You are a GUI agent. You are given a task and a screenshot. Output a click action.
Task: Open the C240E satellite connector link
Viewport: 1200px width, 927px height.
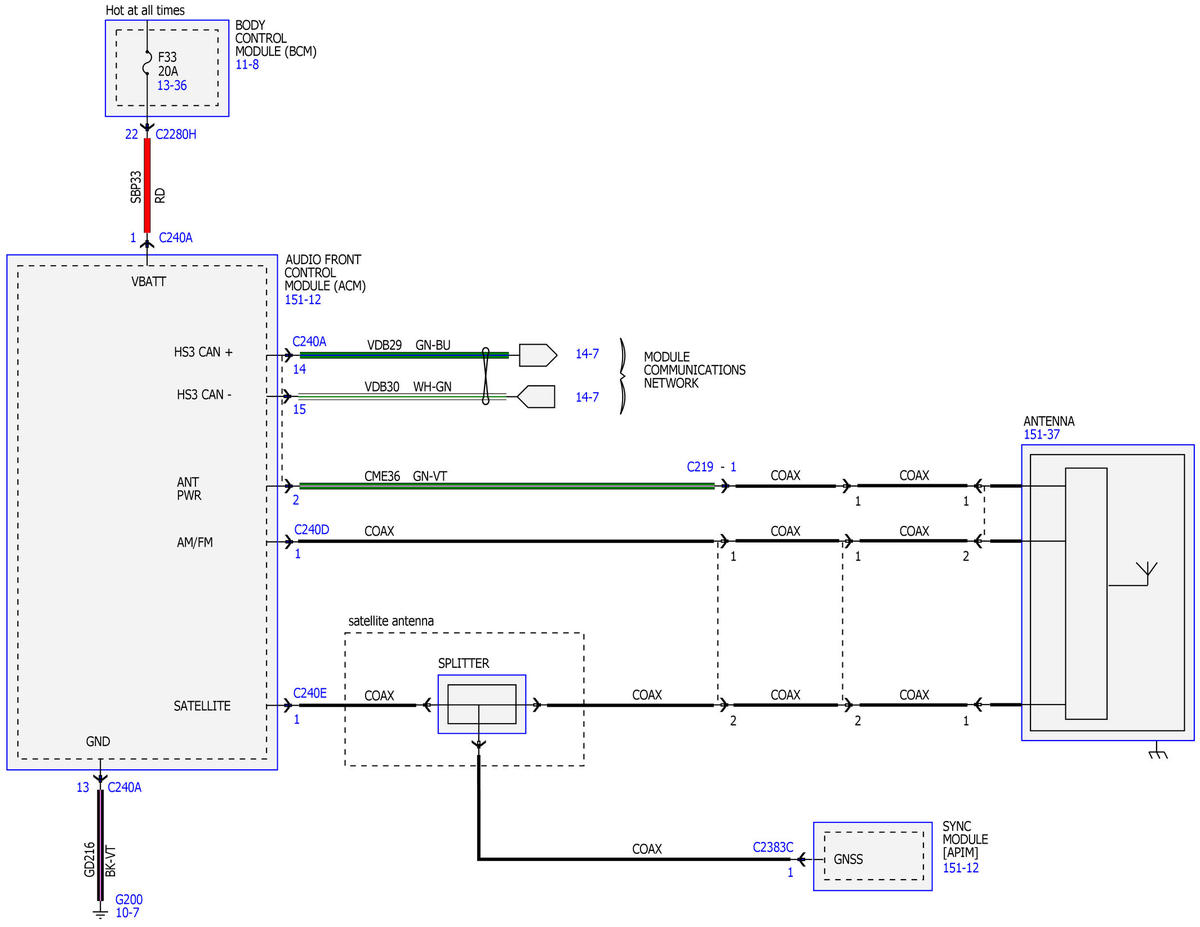coord(309,692)
